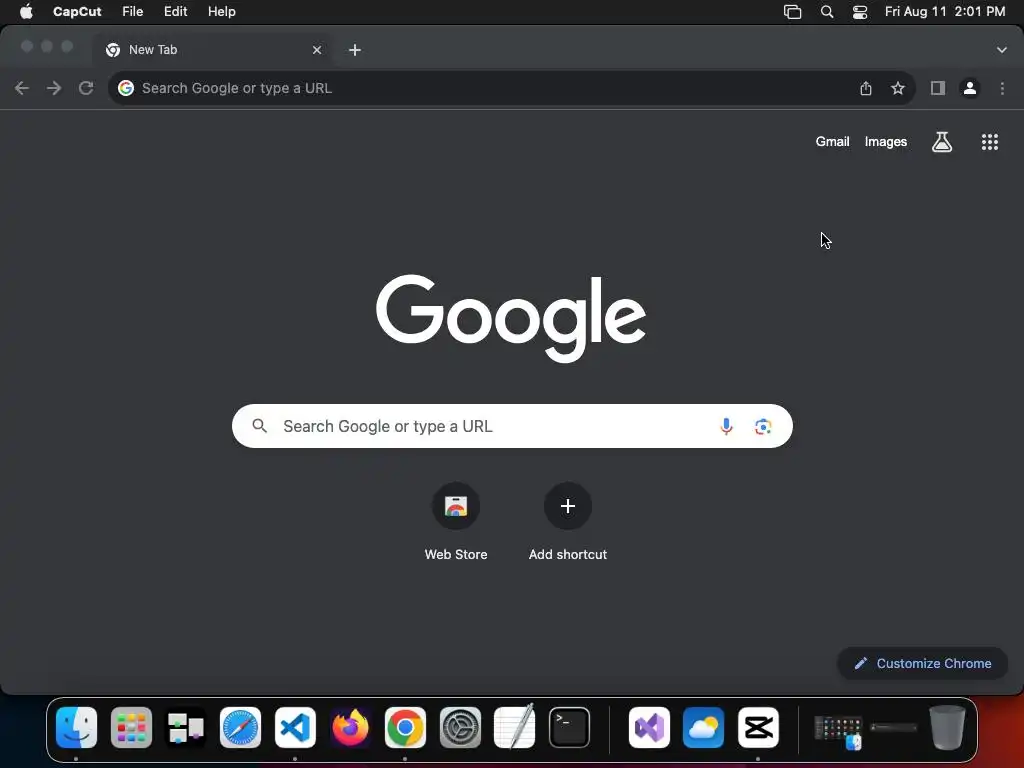Open System Settings from the Dock
This screenshot has height=768, width=1024.
pos(460,728)
